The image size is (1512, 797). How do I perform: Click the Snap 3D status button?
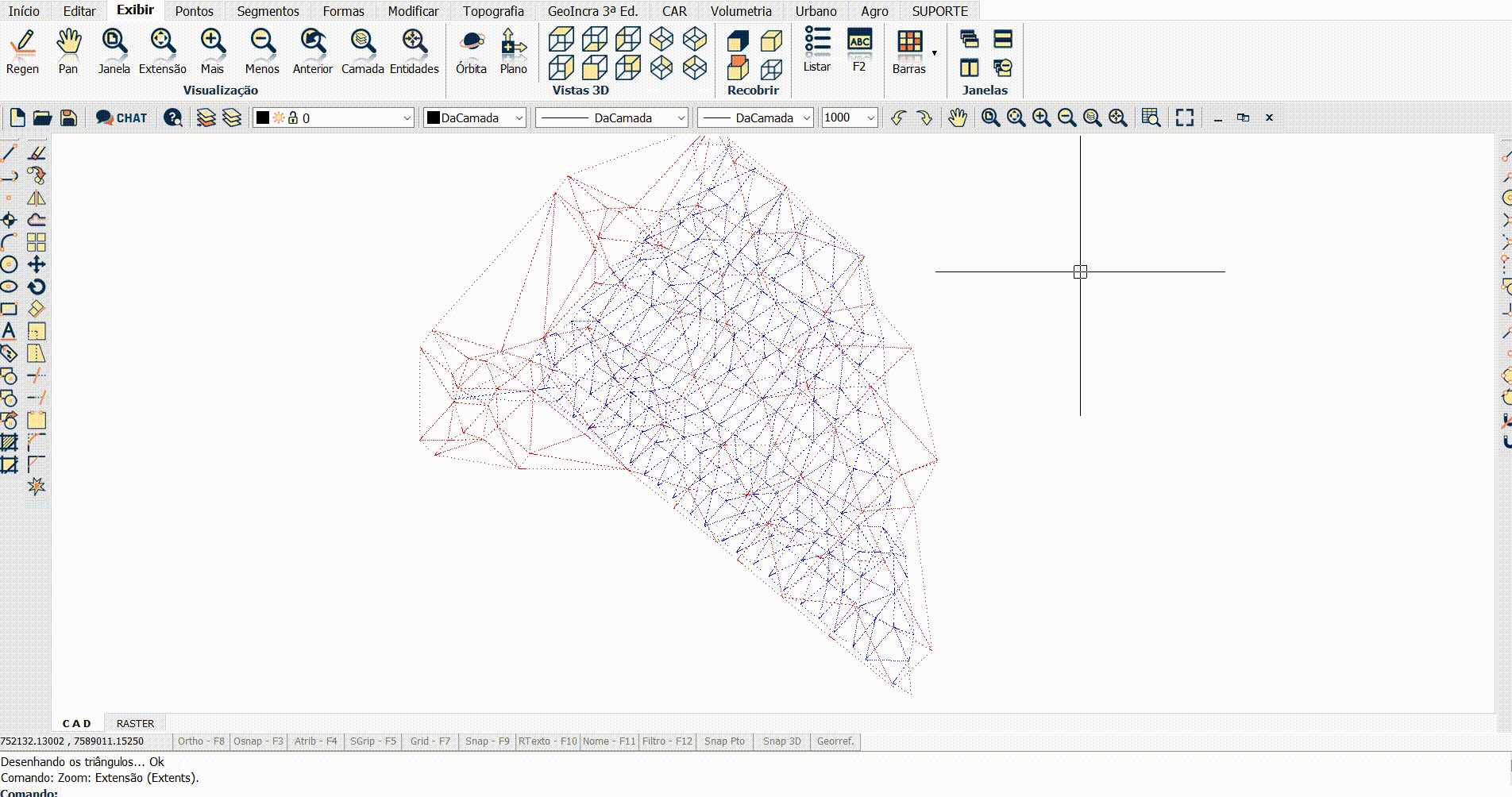pyautogui.click(x=781, y=741)
